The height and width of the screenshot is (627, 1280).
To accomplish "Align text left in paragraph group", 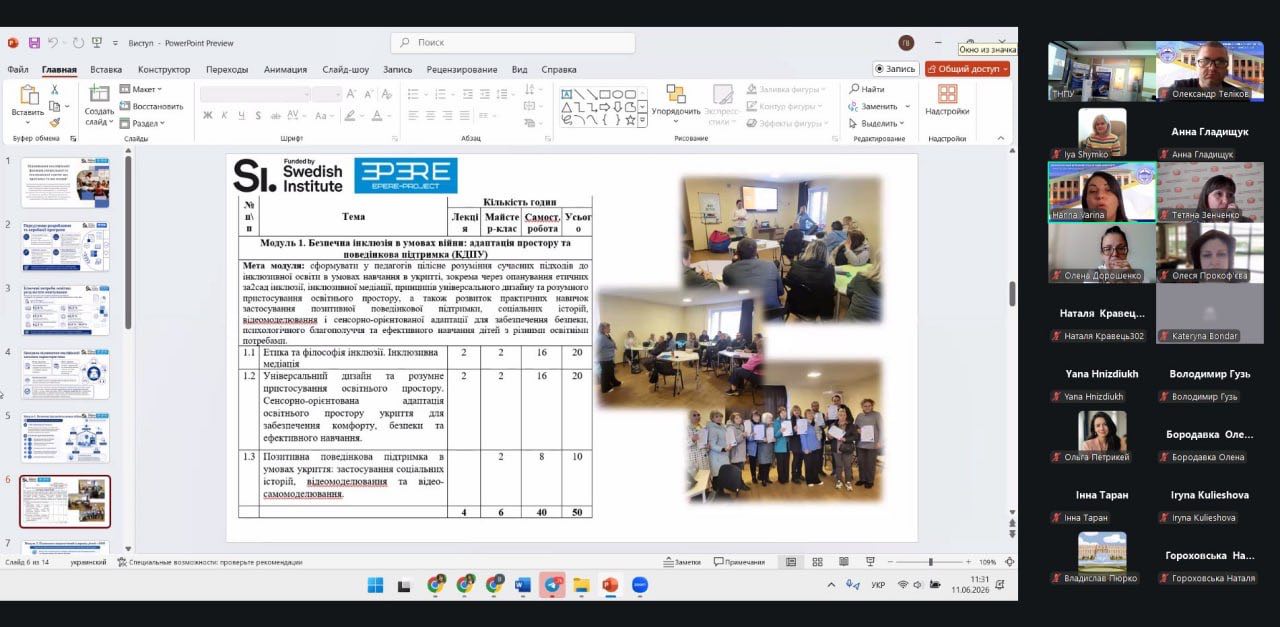I will (x=412, y=115).
